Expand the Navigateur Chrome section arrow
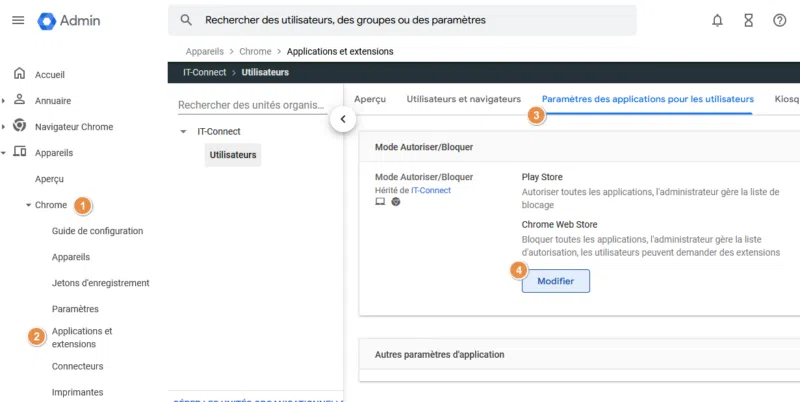Viewport: 800px width, 402px height. [4, 127]
